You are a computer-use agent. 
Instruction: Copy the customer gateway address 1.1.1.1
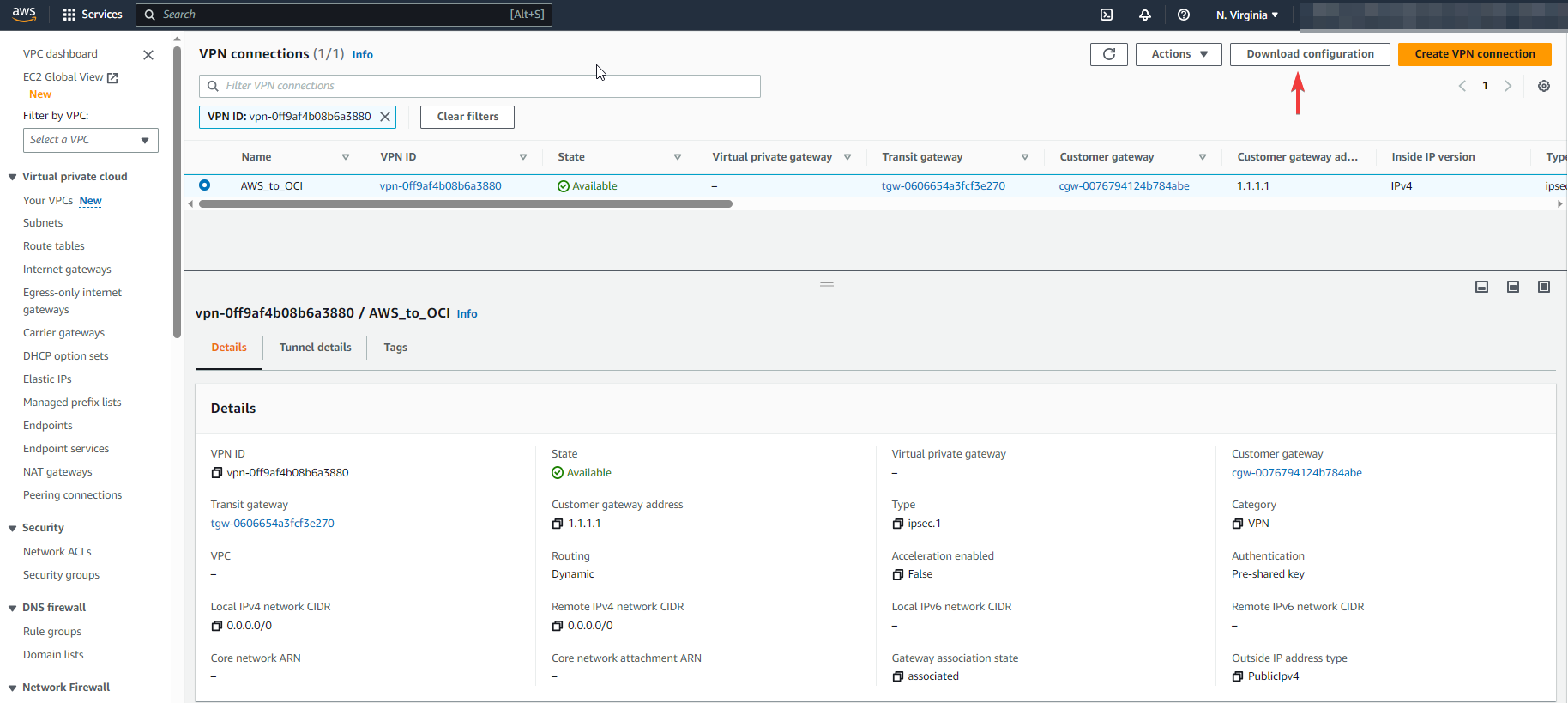558,524
